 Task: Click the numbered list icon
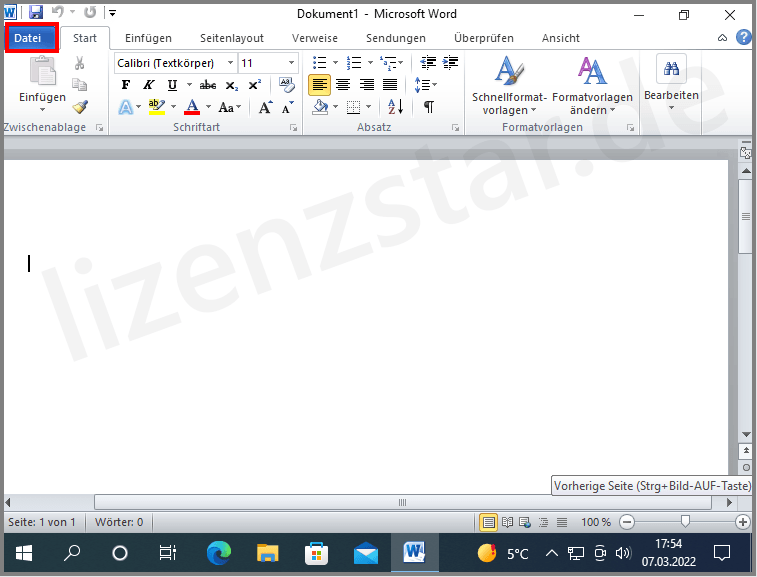click(354, 63)
